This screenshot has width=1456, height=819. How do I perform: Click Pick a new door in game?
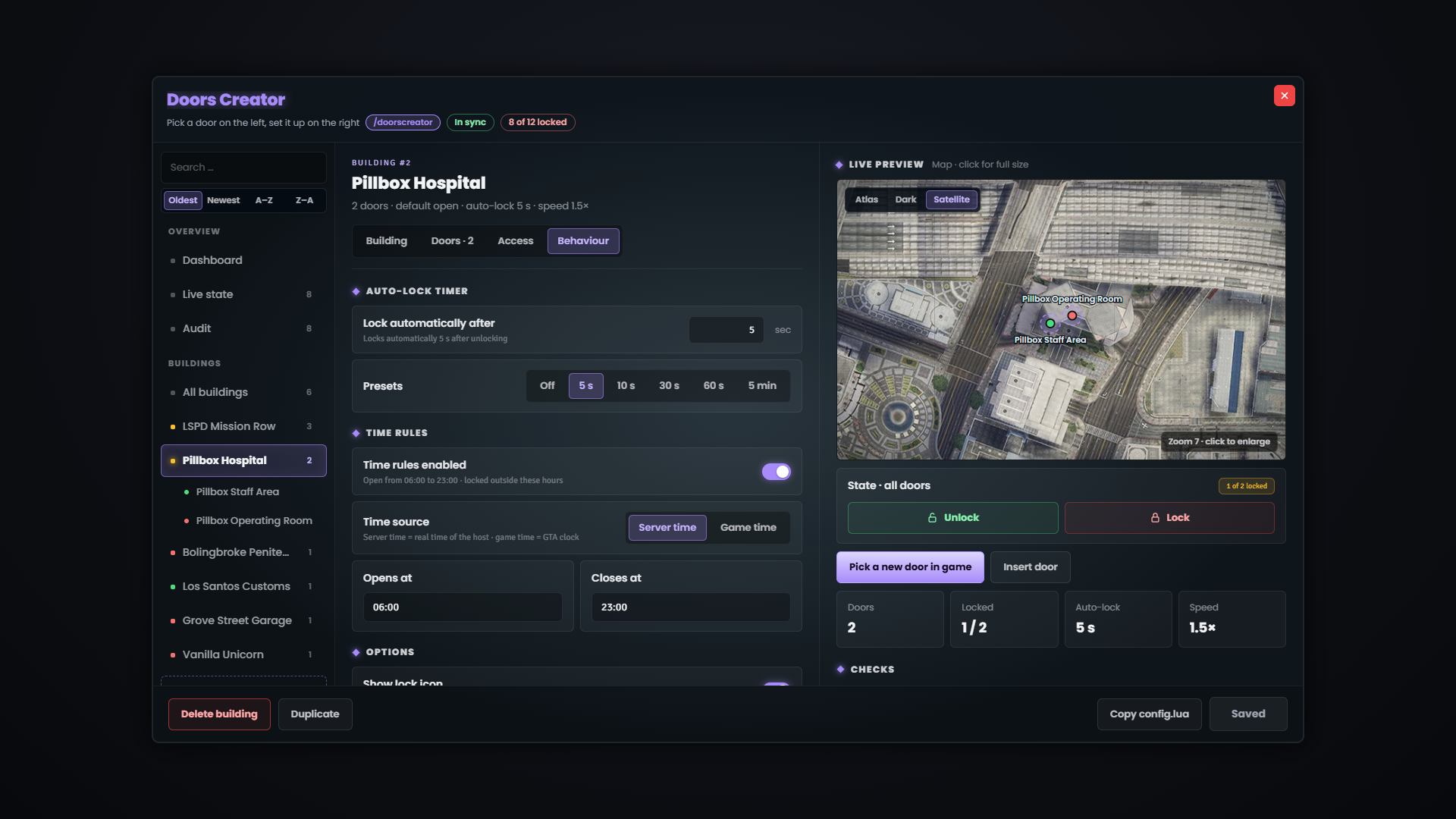[910, 567]
